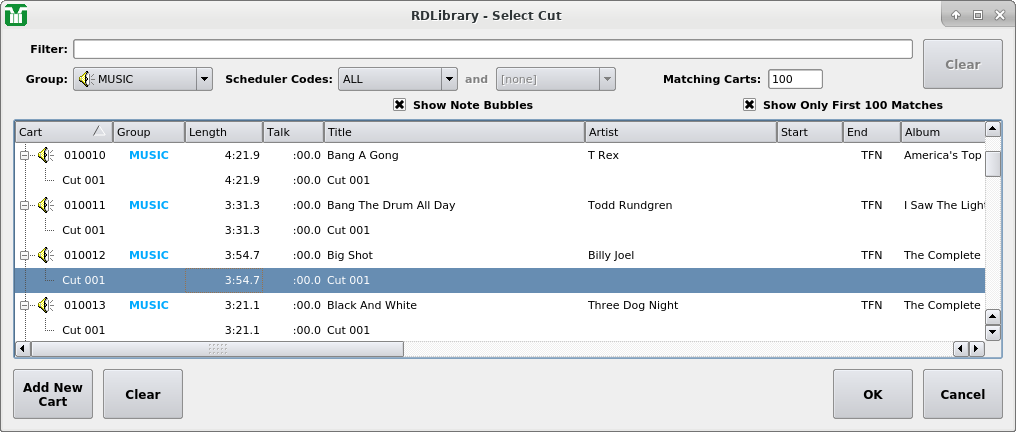
Task: Confirm selection with the OK button
Action: point(872,394)
